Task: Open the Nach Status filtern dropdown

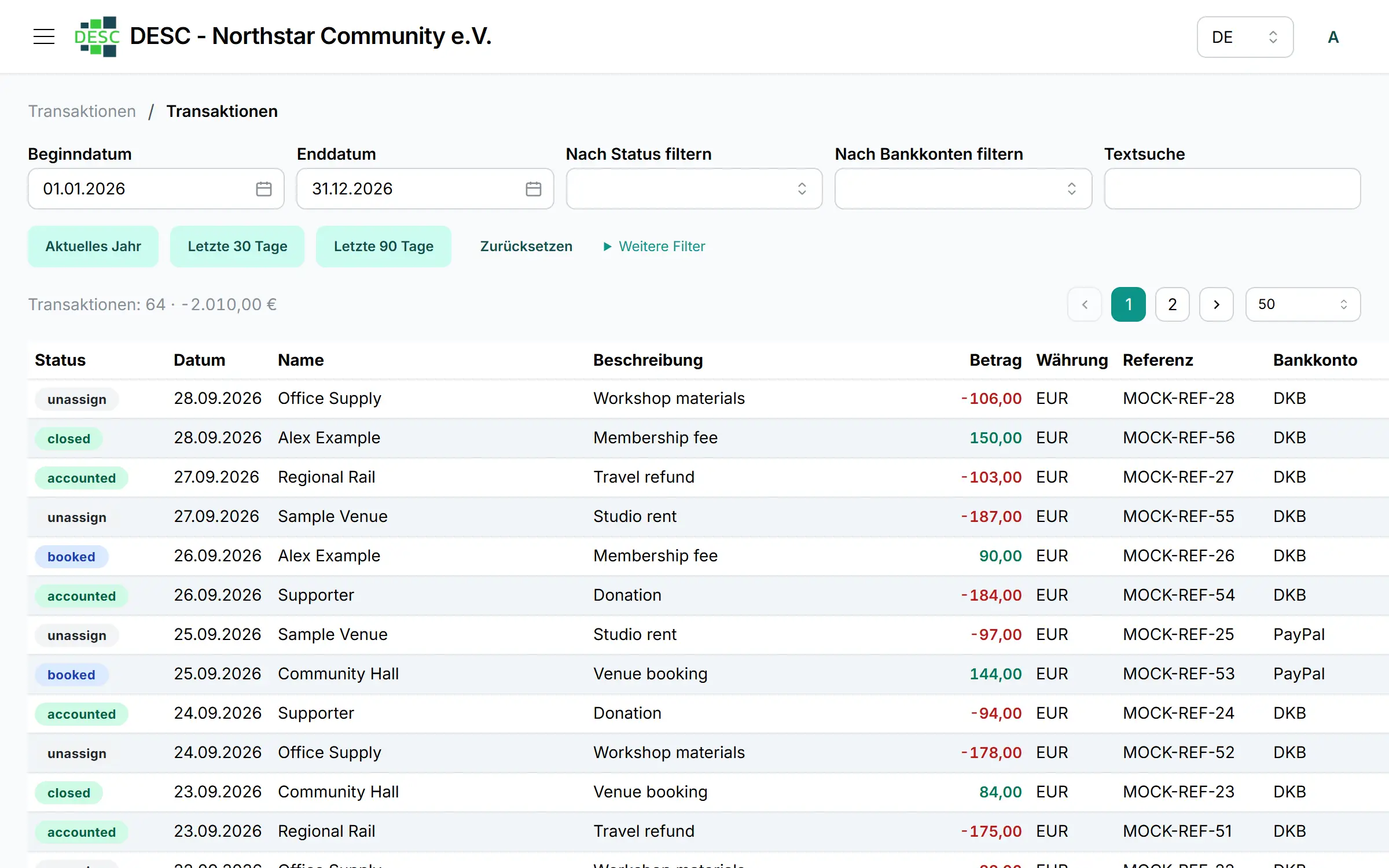Action: pyautogui.click(x=694, y=189)
